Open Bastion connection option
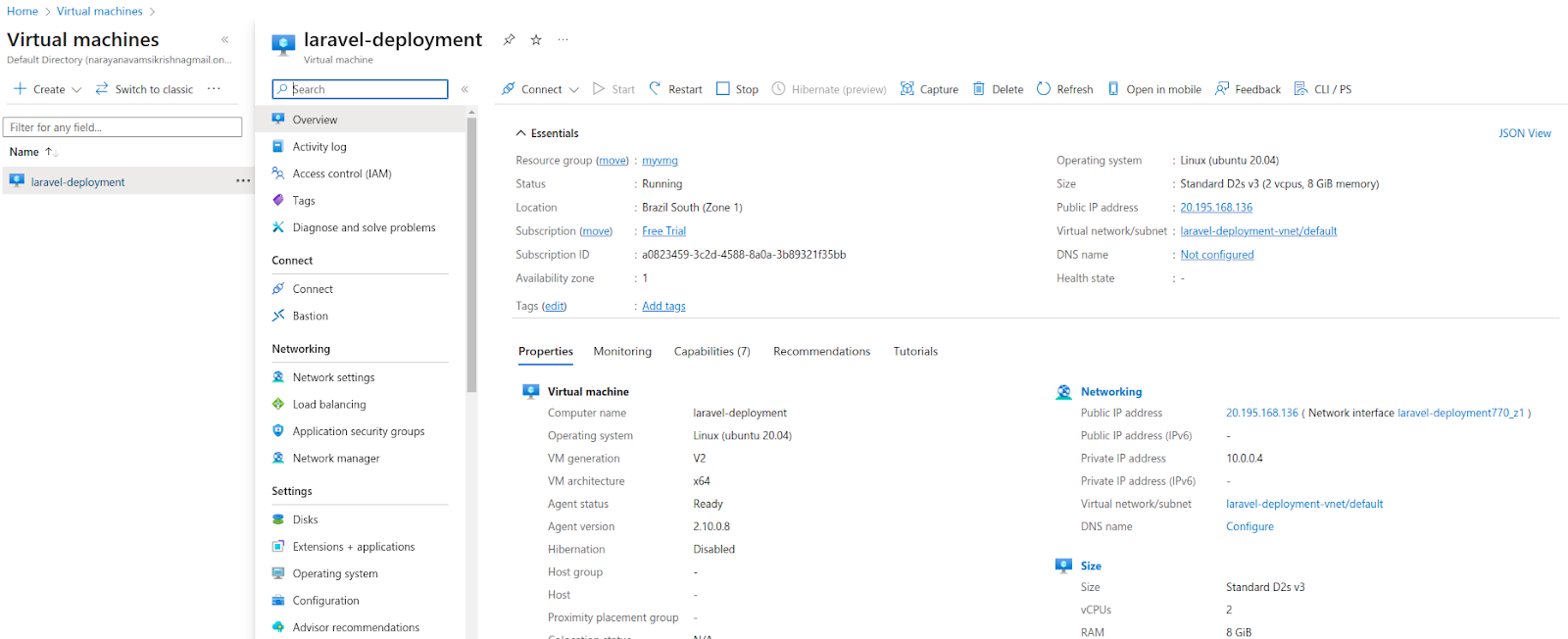Image resolution: width=1568 pixels, height=639 pixels. pyautogui.click(x=310, y=316)
